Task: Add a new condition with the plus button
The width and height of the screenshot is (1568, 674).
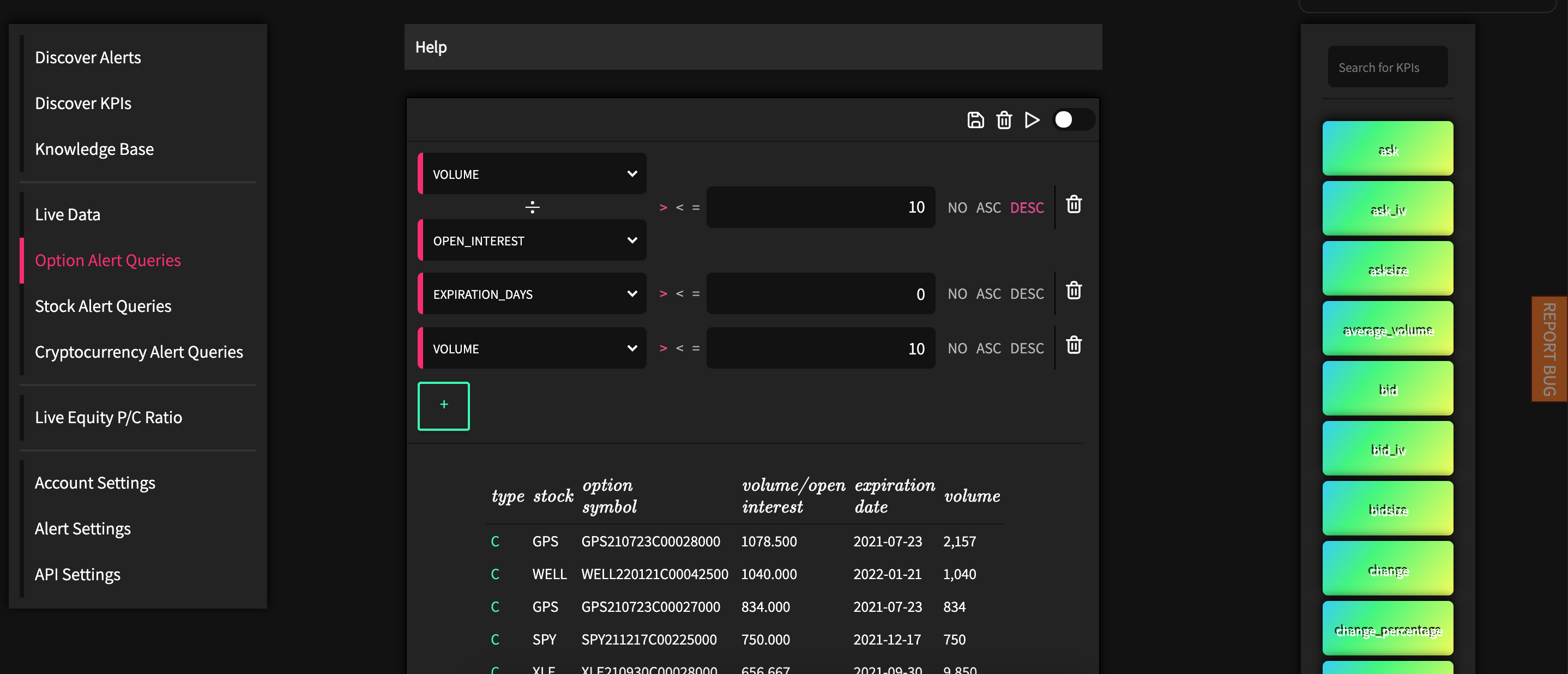Action: tap(444, 406)
